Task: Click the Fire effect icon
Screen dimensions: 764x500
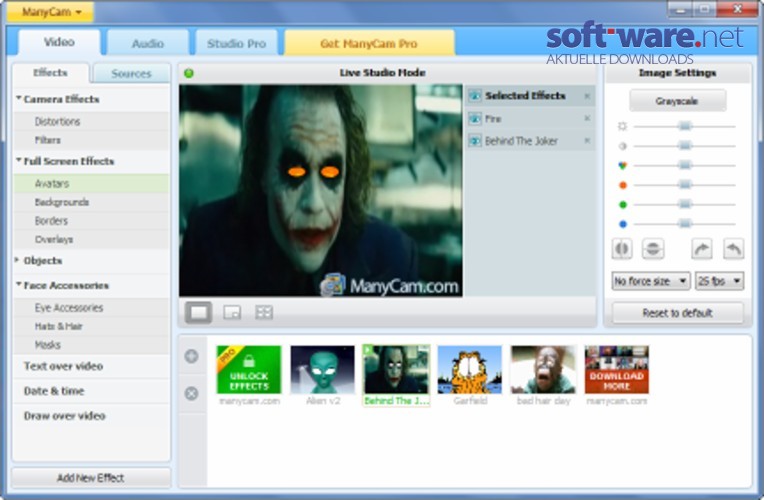Action: [x=475, y=118]
